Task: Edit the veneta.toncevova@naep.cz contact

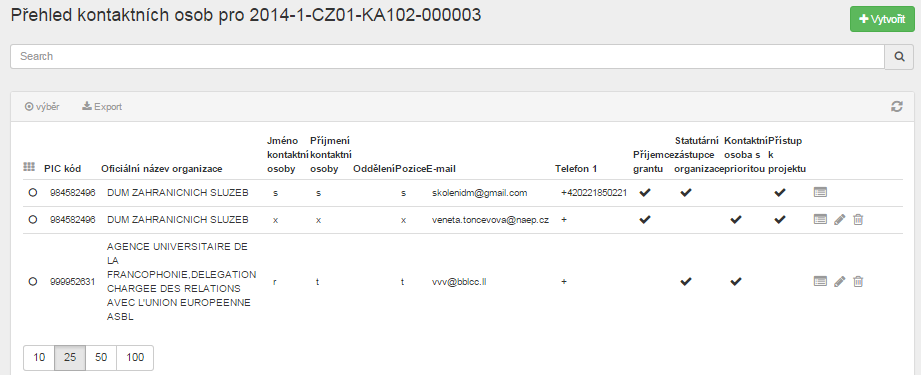Action: 839,219
